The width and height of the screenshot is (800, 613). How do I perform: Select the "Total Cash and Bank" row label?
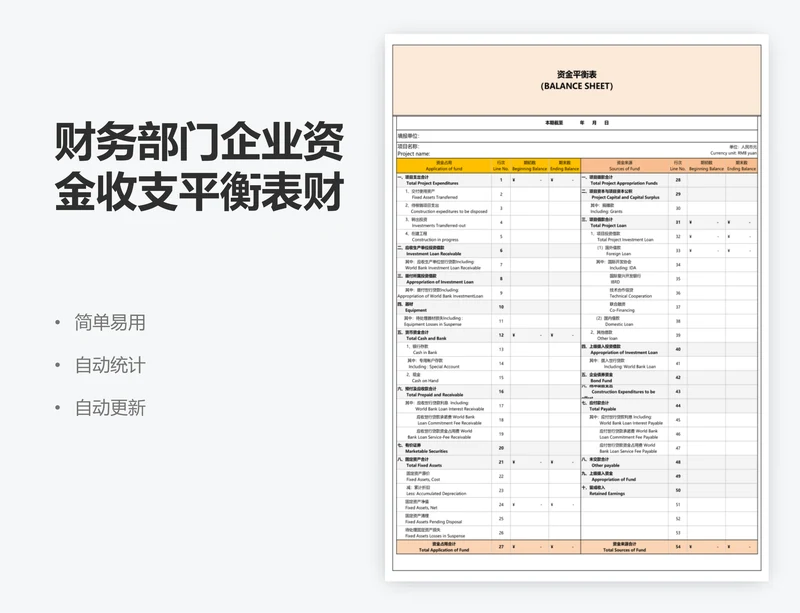[x=426, y=338]
